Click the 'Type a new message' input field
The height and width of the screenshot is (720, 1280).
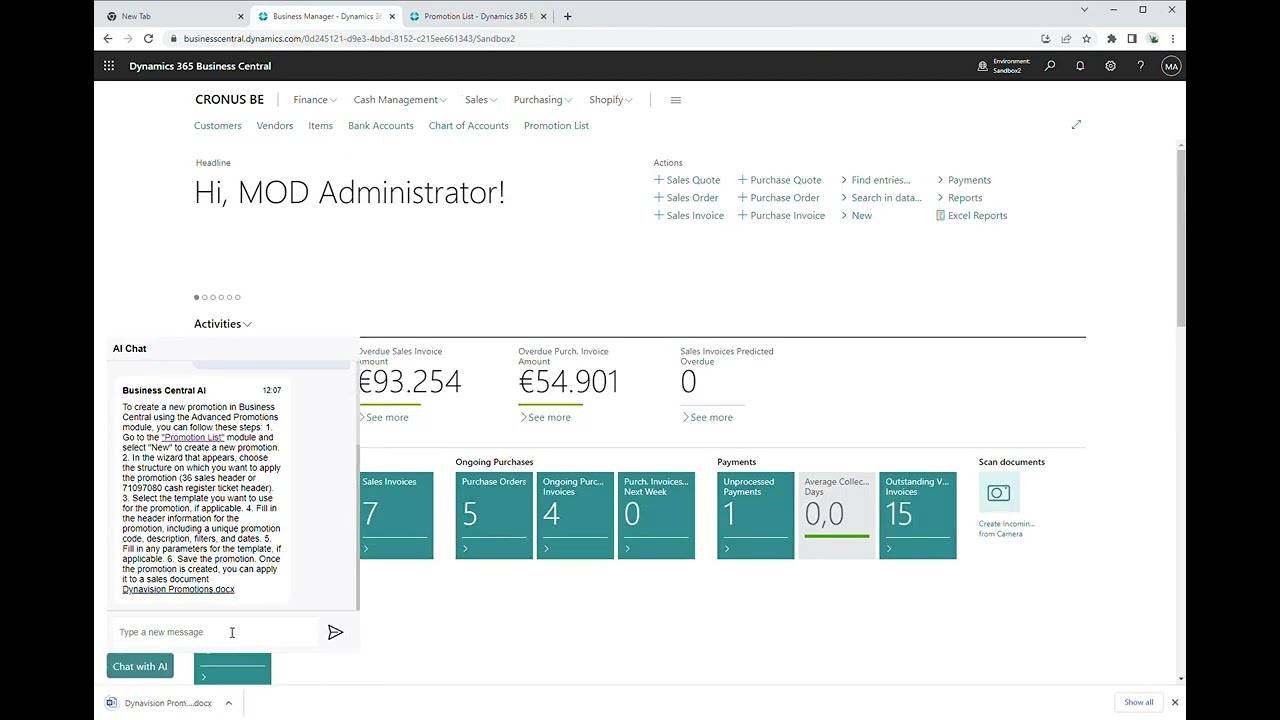pyautogui.click(x=180, y=632)
